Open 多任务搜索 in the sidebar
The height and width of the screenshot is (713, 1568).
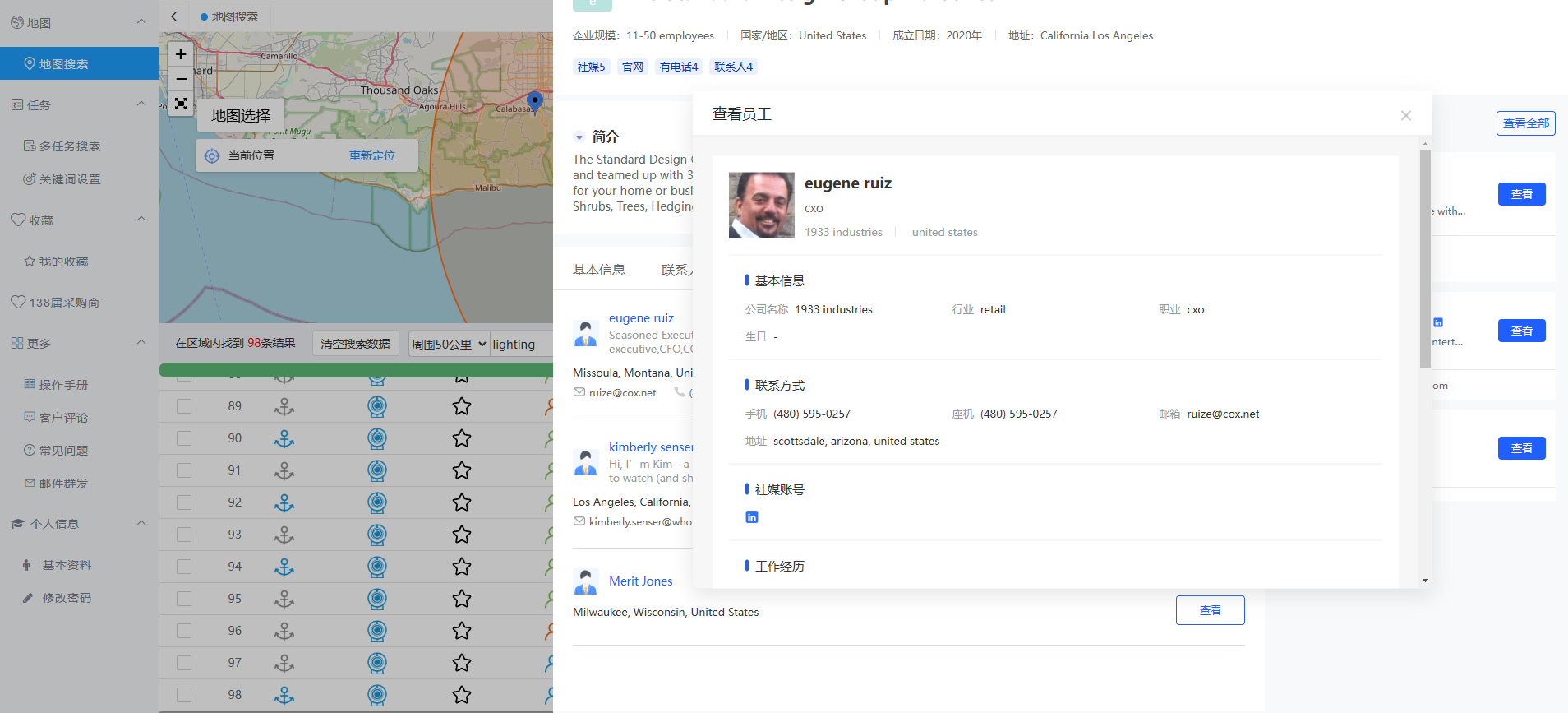[70, 146]
